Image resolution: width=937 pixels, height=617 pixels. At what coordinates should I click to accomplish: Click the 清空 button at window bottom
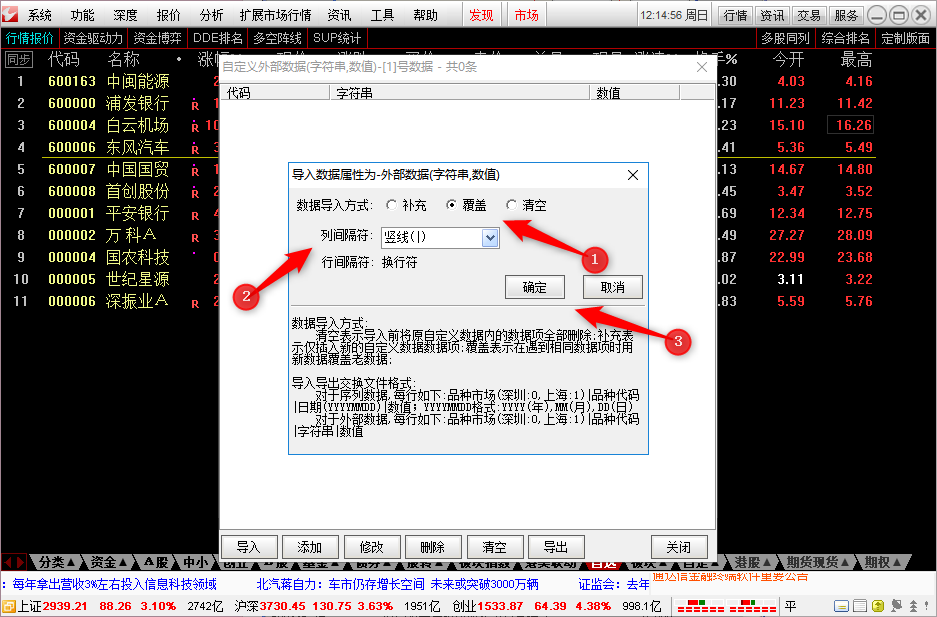click(495, 547)
